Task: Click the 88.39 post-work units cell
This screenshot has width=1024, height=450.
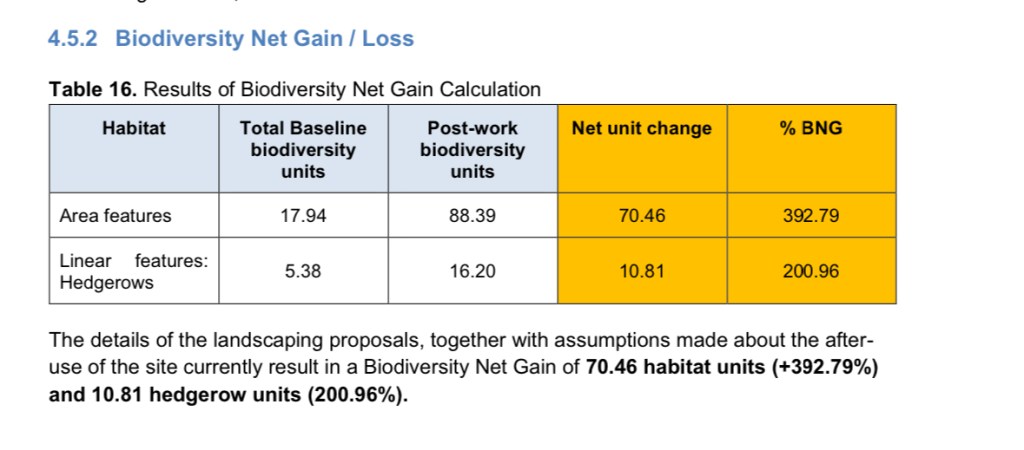Action: [x=472, y=215]
